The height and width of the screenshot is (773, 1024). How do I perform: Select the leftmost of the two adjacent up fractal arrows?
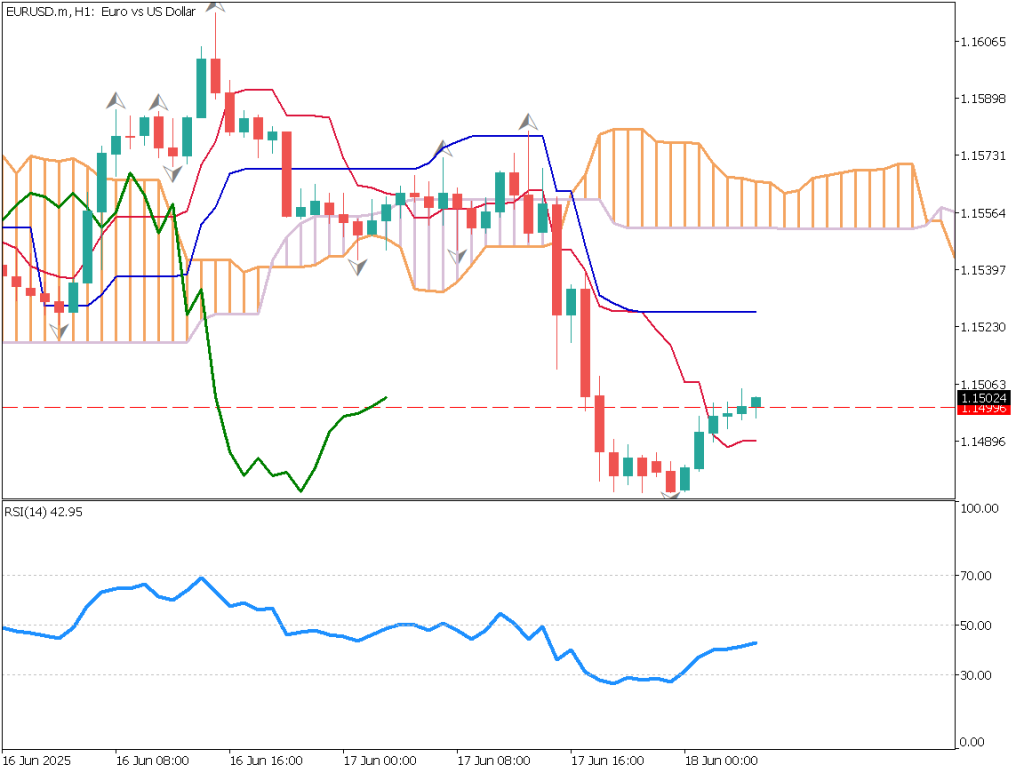(117, 100)
